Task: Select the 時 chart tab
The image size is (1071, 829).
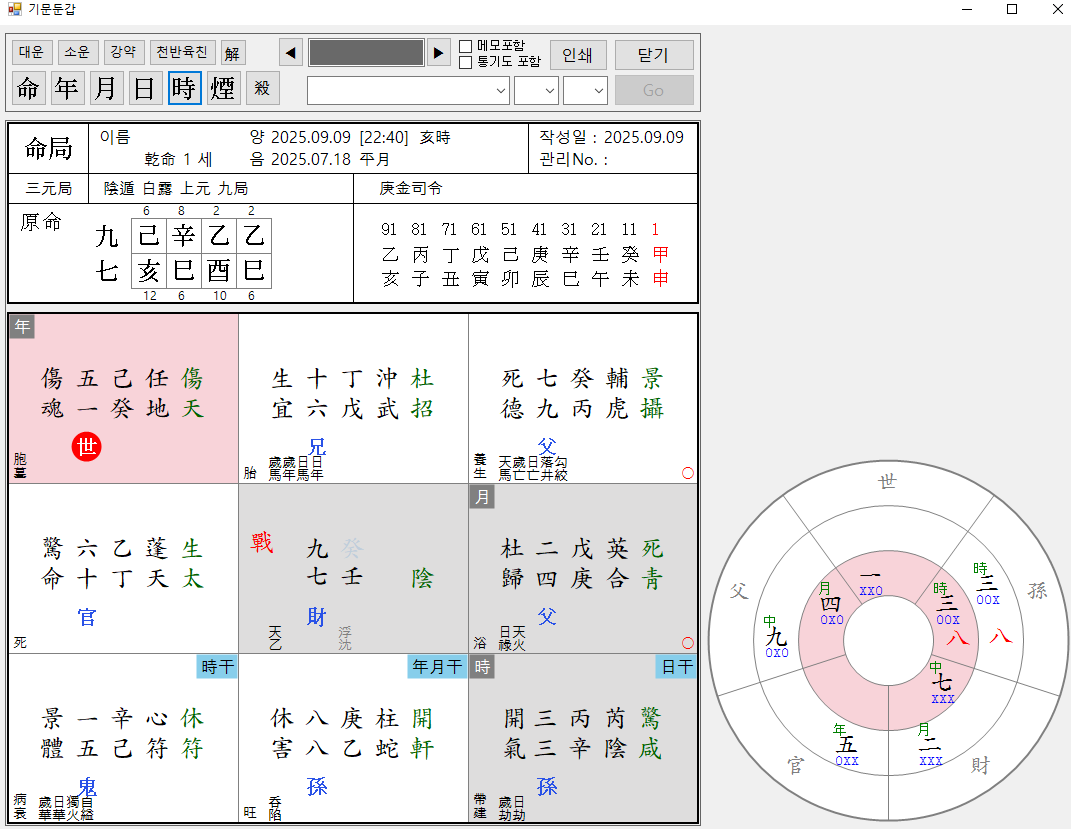Action: coord(184,88)
